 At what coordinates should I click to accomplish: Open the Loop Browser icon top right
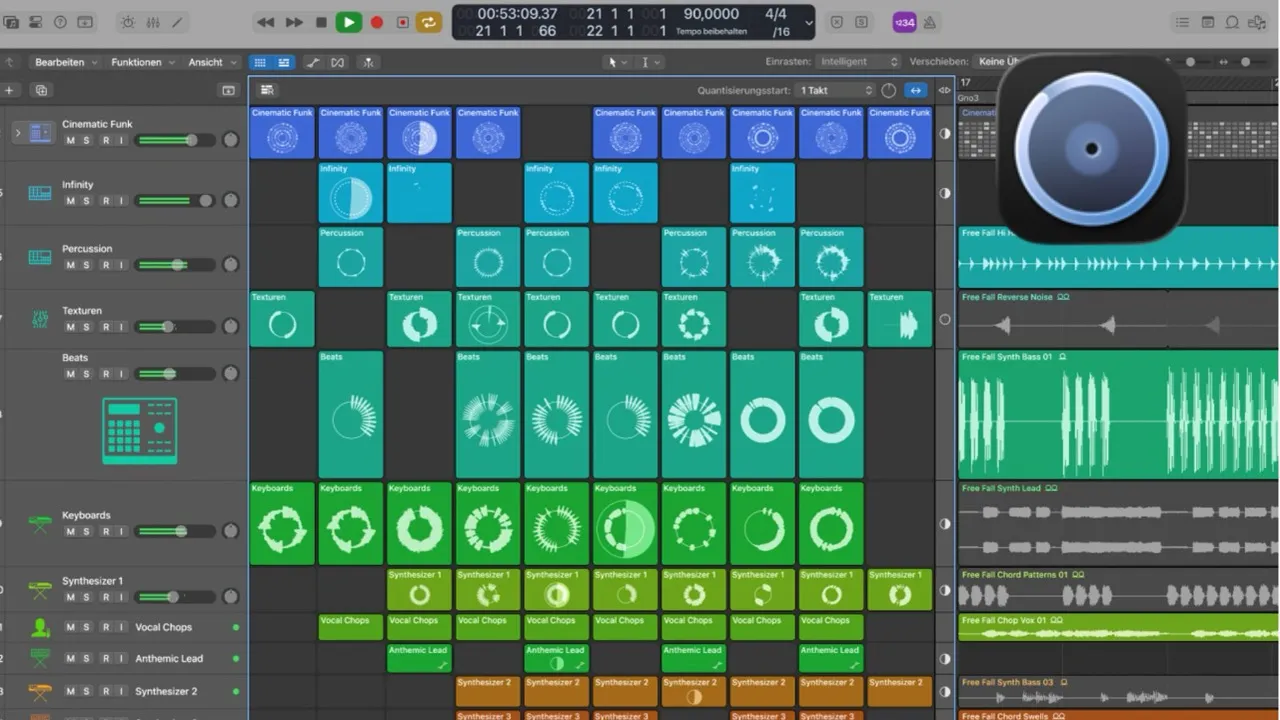tap(1232, 22)
